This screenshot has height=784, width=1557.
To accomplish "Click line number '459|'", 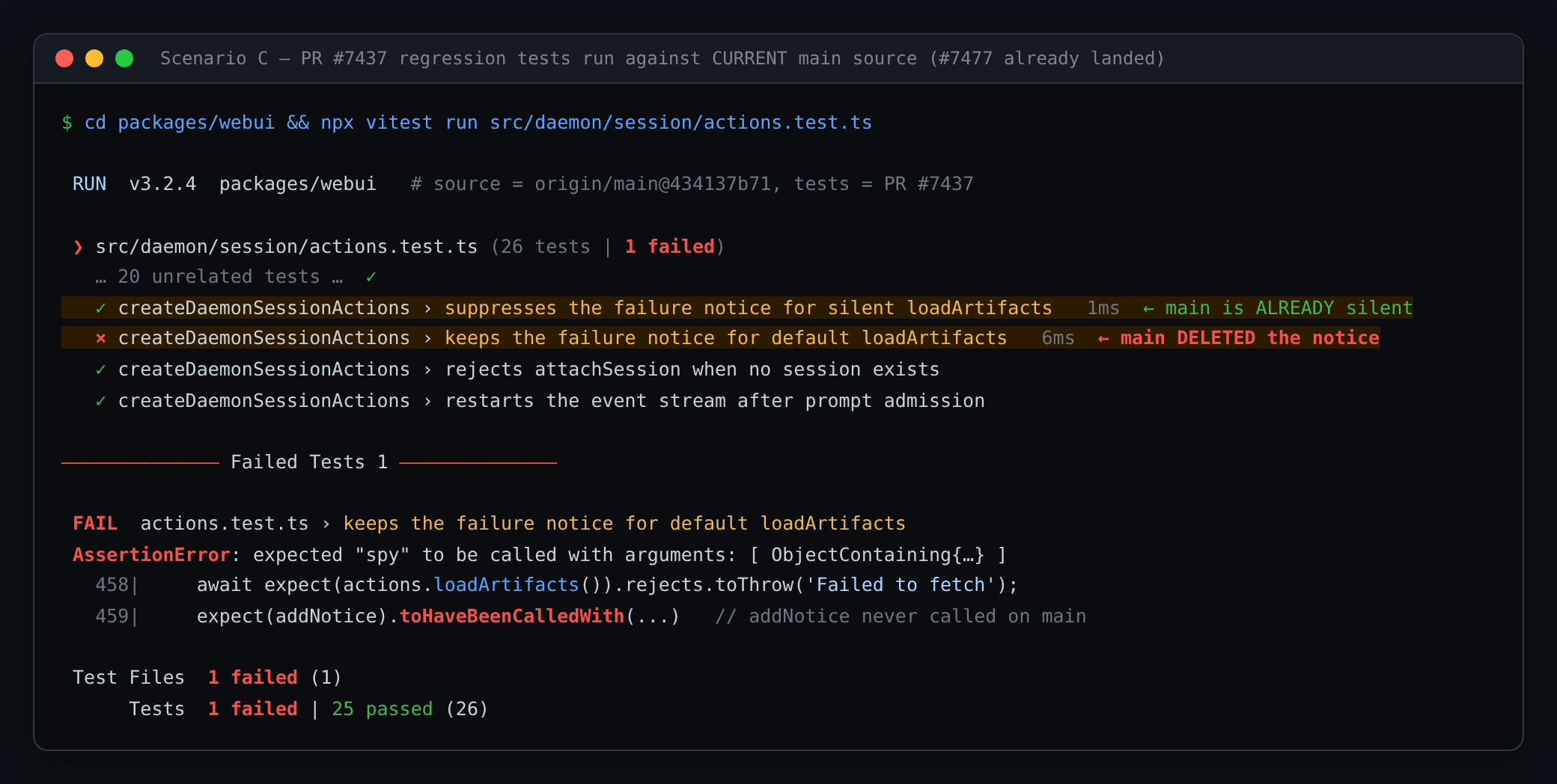I will 117,616.
